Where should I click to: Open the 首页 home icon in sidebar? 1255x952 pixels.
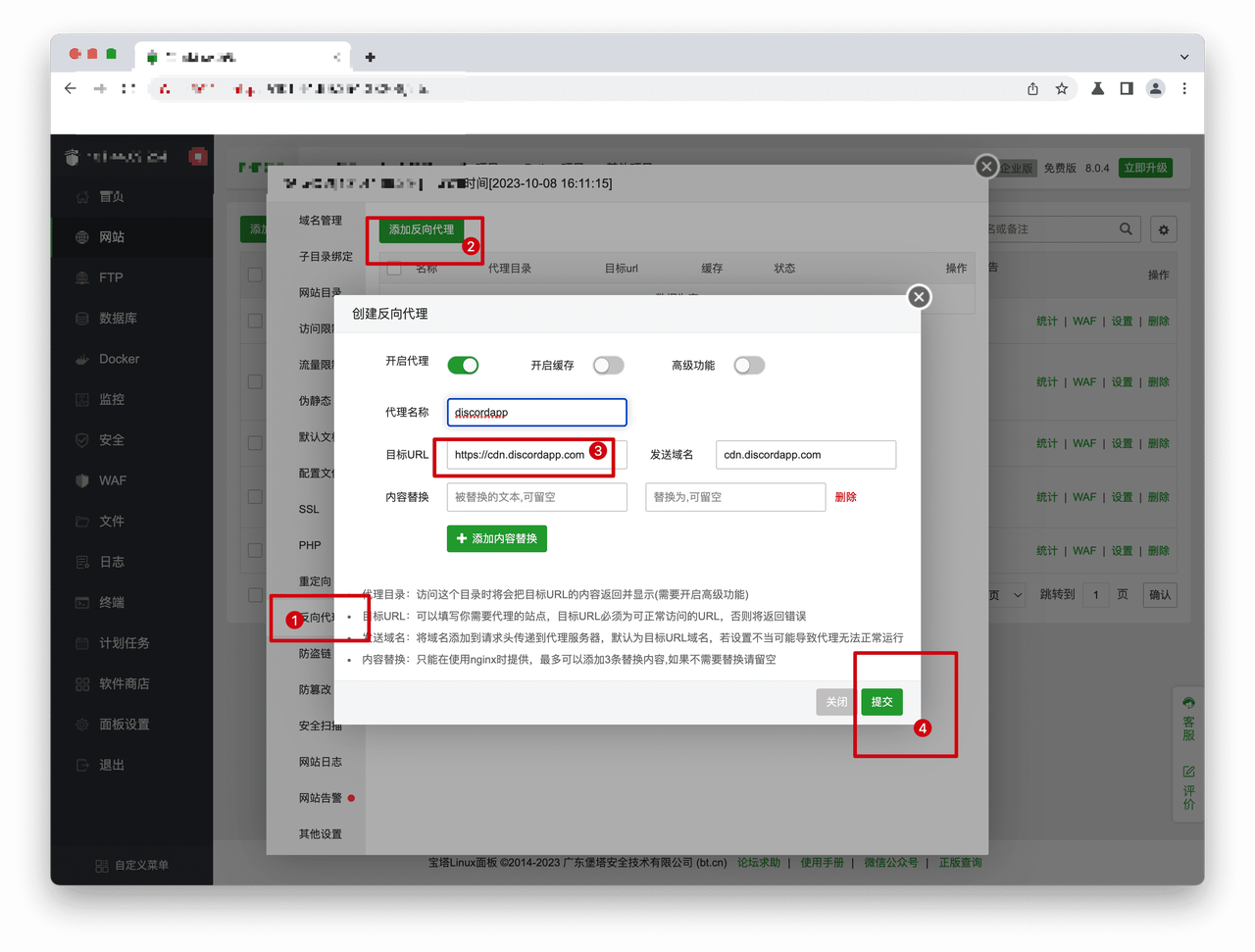click(82, 197)
